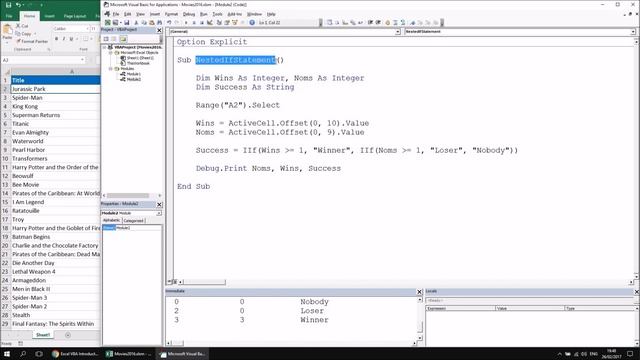Click the taskbar search icon
The image size is (640, 360).
point(23,354)
